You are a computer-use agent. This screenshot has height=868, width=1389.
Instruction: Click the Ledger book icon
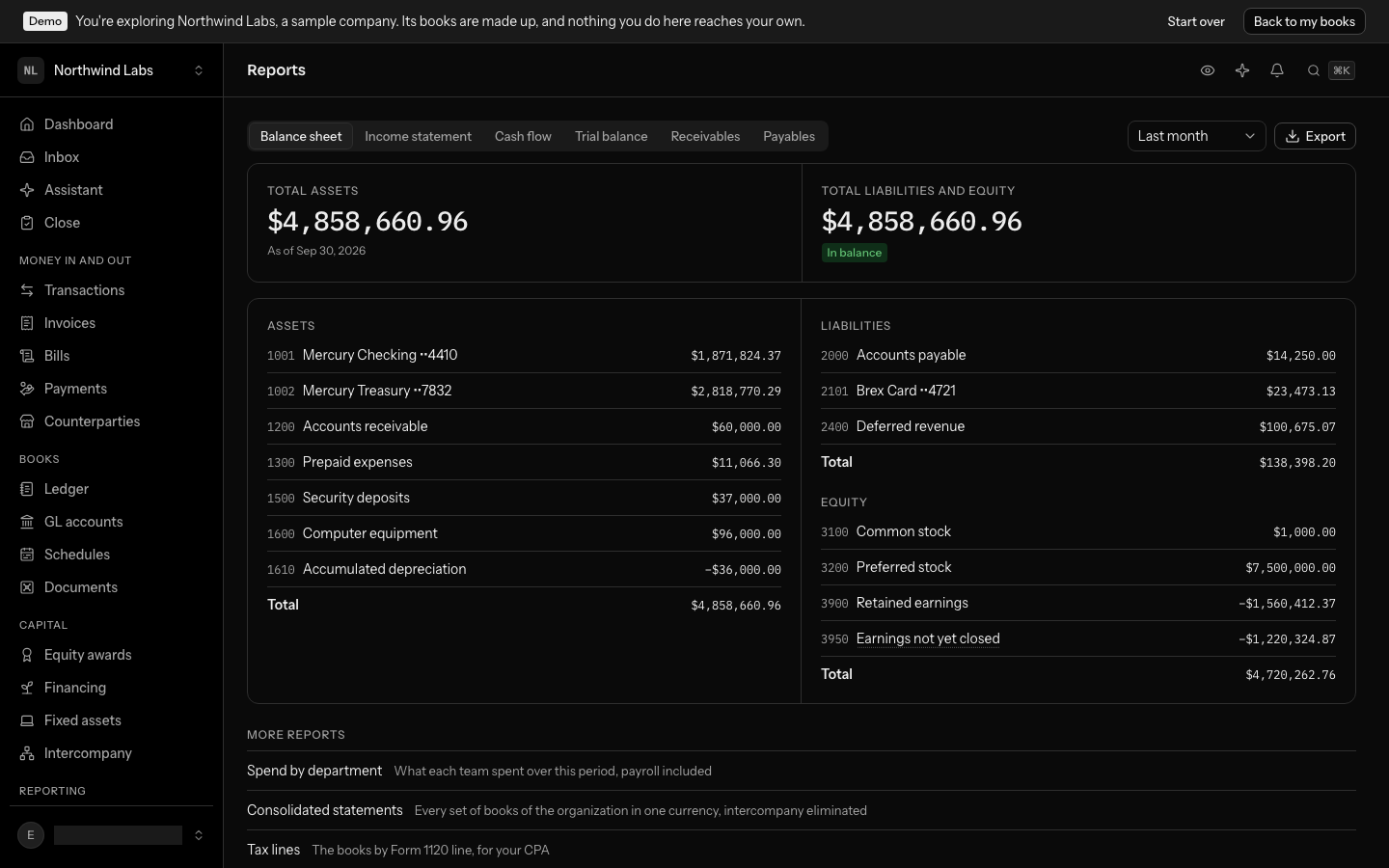point(27,489)
